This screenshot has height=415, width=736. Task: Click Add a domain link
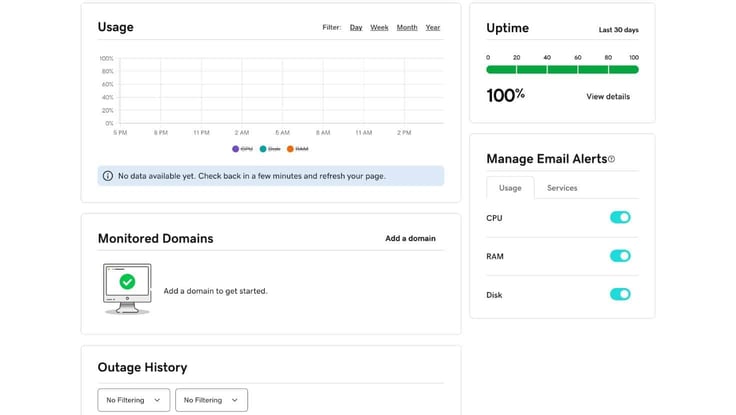(x=410, y=238)
